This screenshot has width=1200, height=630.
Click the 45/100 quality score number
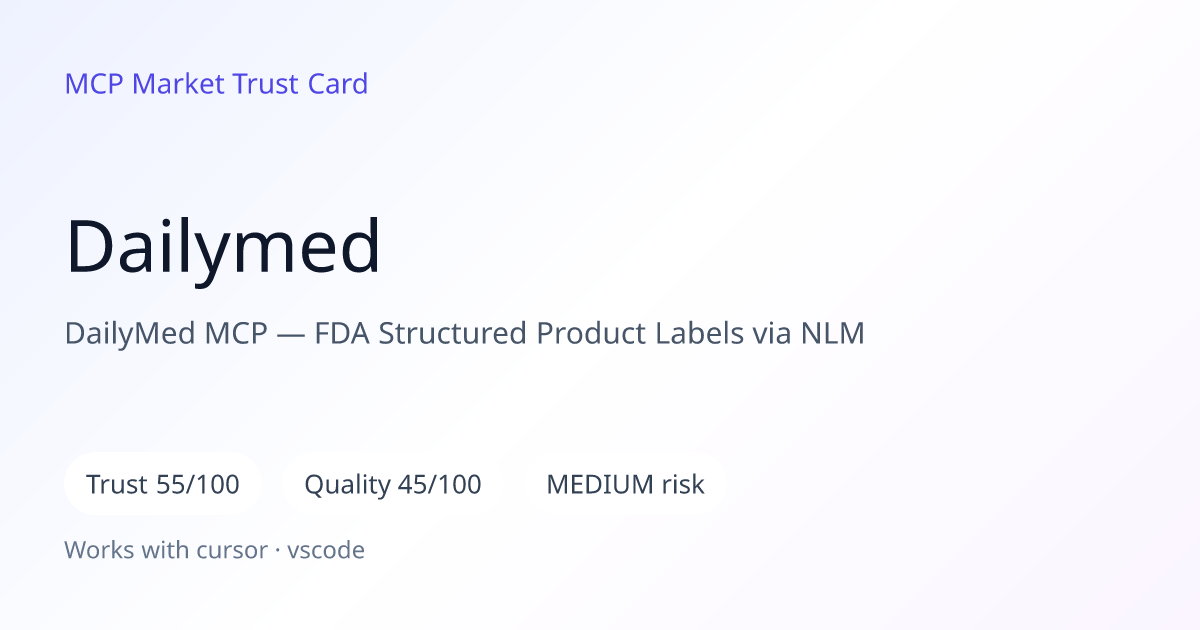[x=440, y=485]
